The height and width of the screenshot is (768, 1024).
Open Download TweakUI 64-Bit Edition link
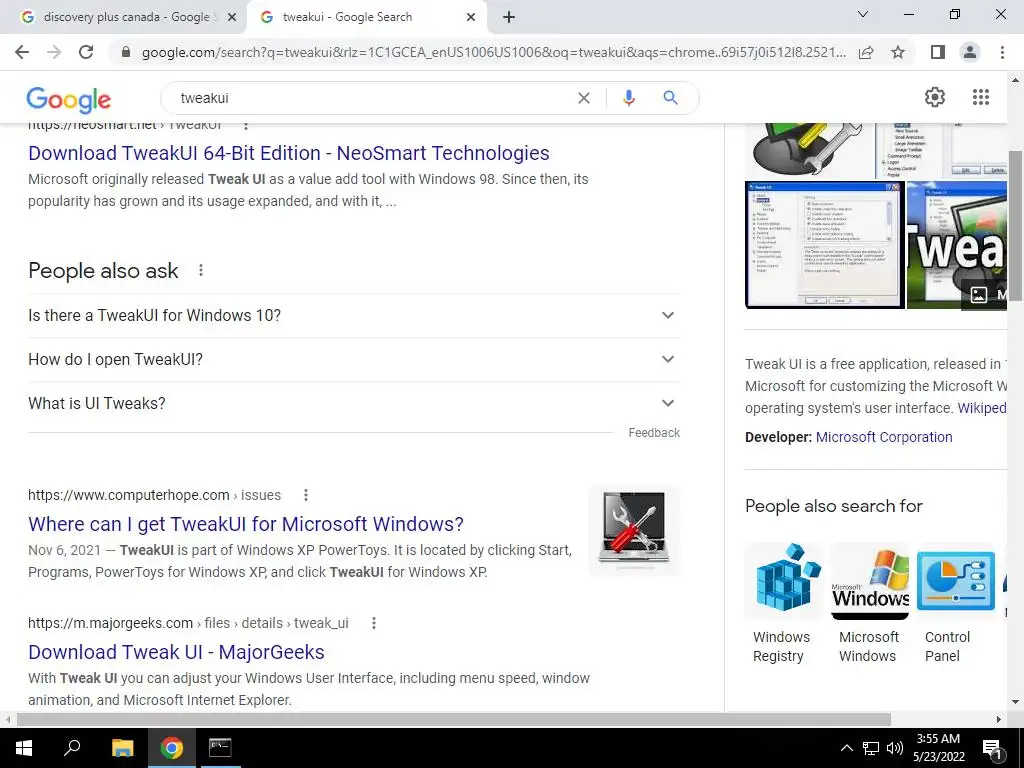(x=289, y=153)
